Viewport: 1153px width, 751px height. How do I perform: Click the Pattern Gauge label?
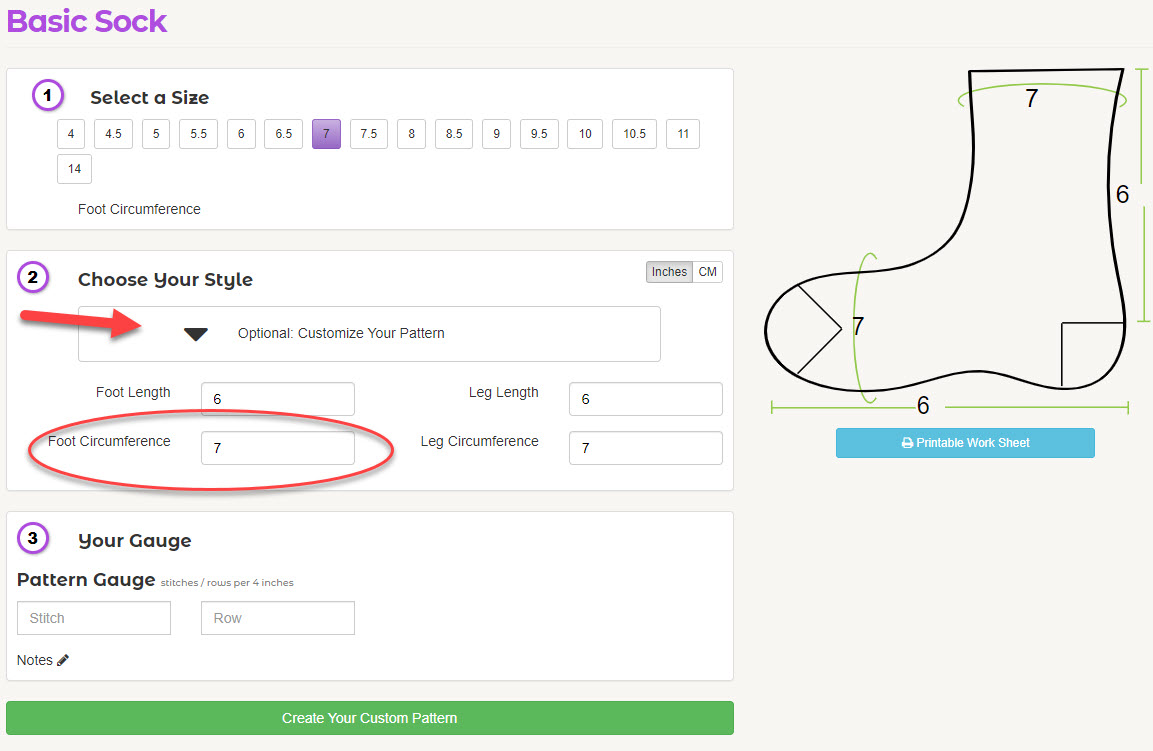click(86, 580)
